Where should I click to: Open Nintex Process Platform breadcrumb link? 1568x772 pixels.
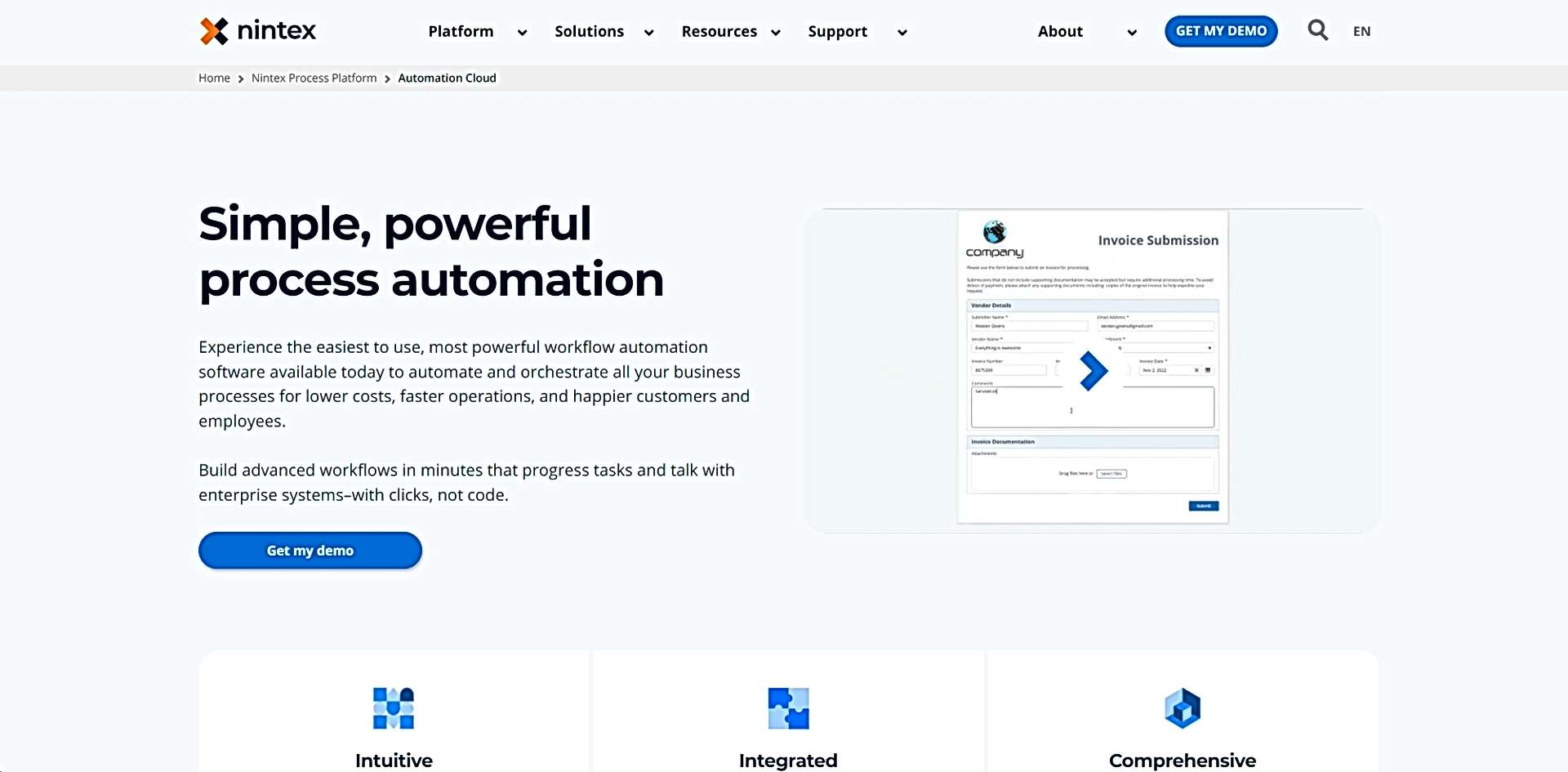(314, 78)
